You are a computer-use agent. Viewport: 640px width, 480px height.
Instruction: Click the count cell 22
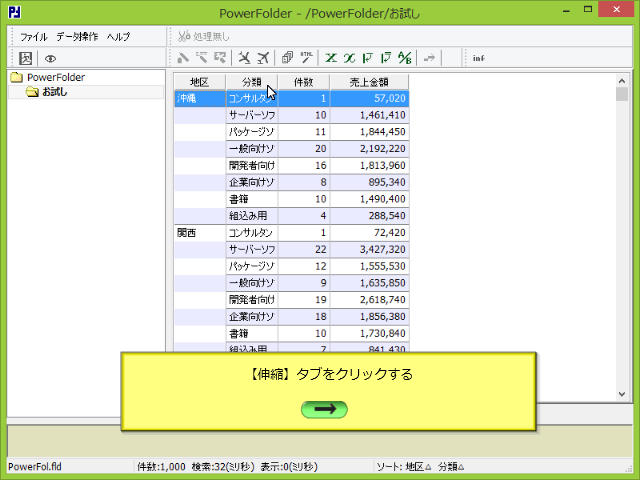pos(304,249)
